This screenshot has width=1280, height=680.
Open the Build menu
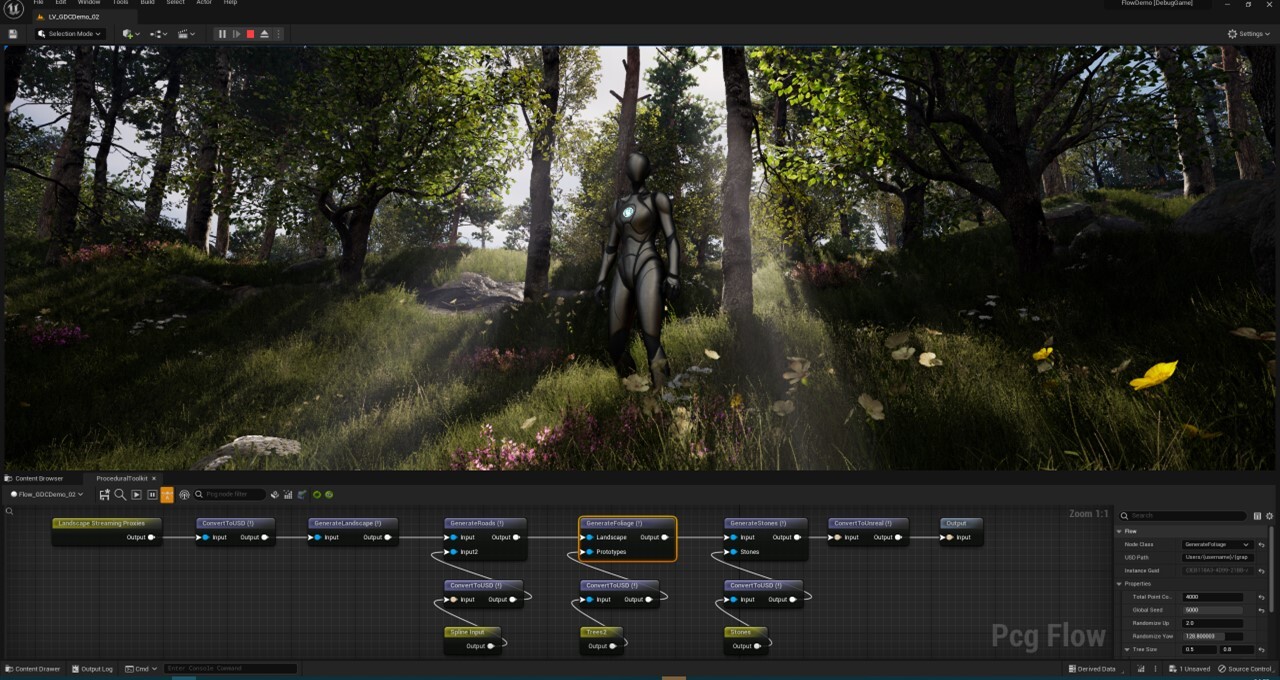click(x=147, y=3)
